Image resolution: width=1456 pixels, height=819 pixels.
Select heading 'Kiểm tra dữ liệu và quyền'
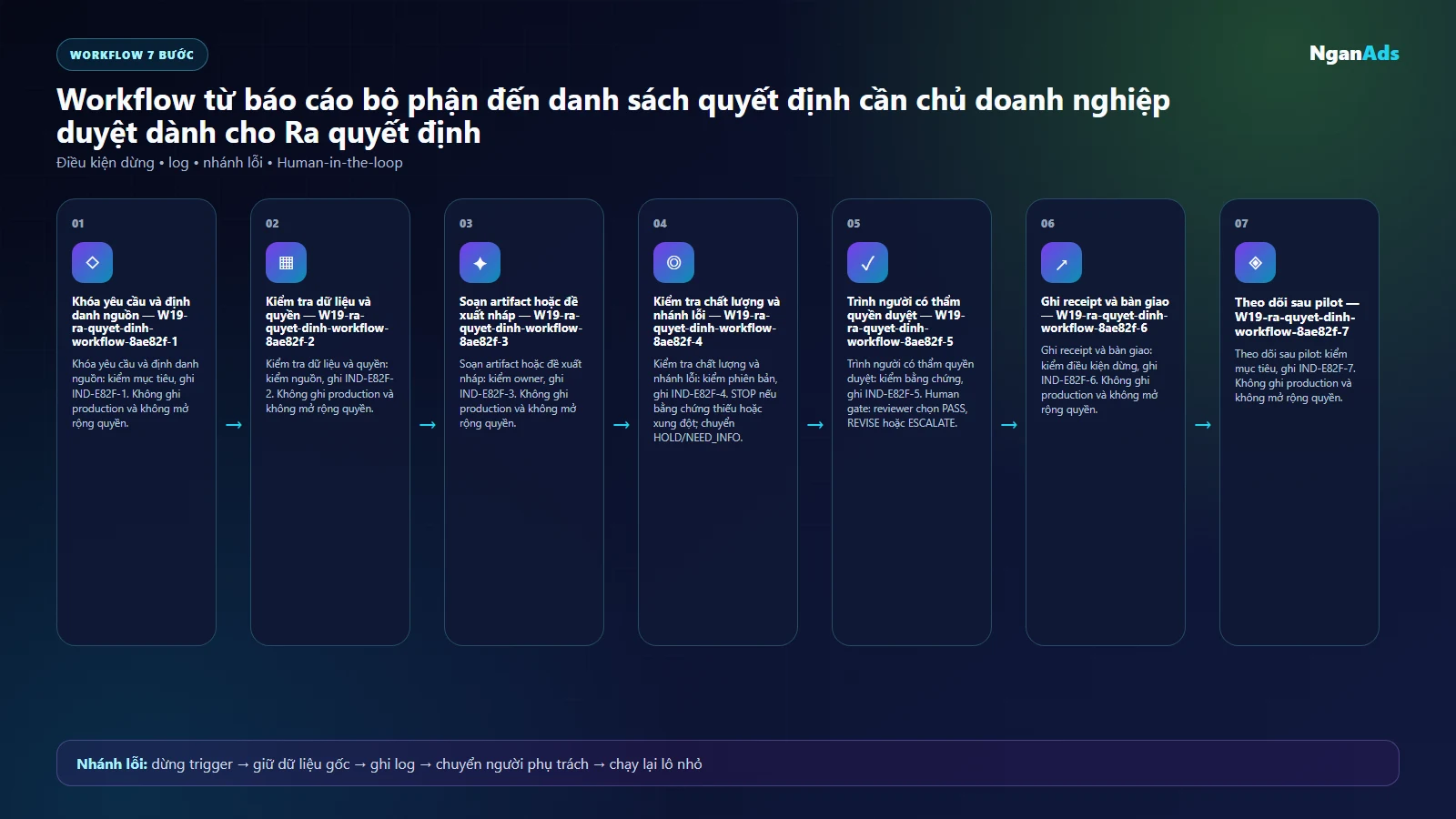(327, 321)
